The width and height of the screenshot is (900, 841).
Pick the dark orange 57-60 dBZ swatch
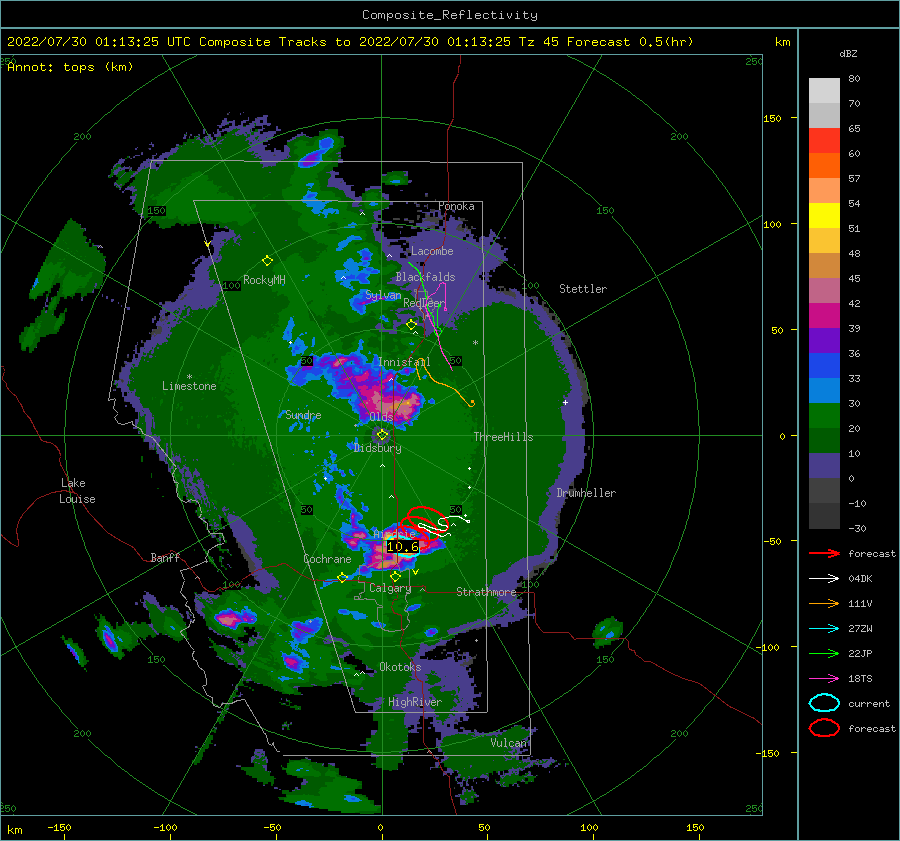point(824,165)
